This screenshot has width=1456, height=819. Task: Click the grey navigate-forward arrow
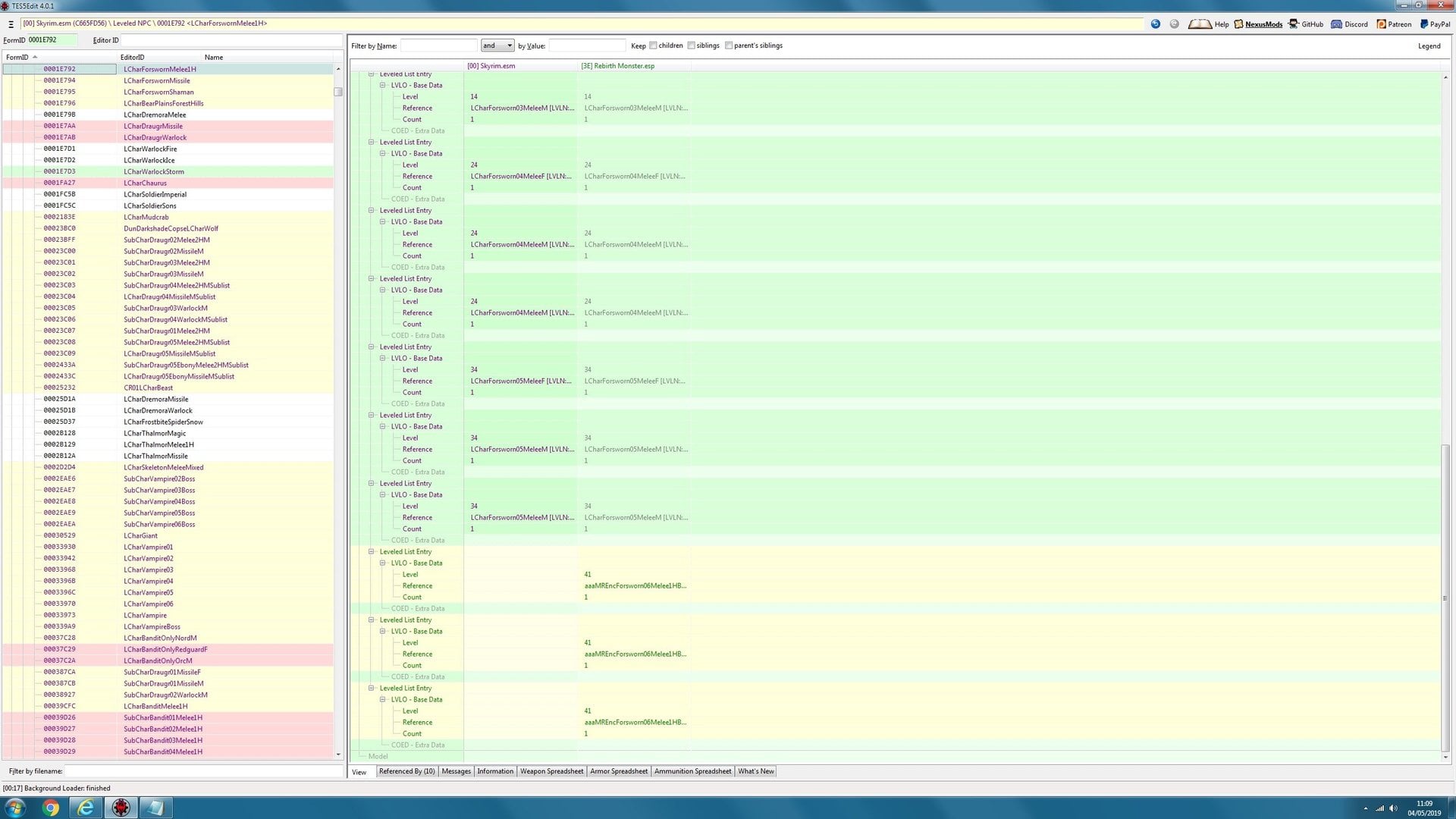(x=1175, y=24)
